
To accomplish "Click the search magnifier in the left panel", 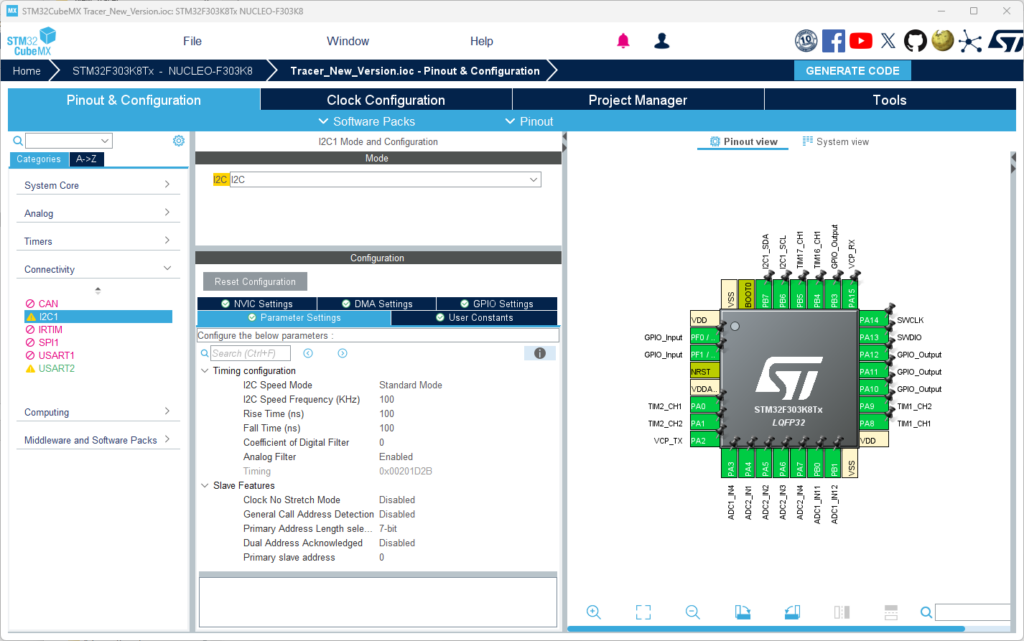I will 18,141.
